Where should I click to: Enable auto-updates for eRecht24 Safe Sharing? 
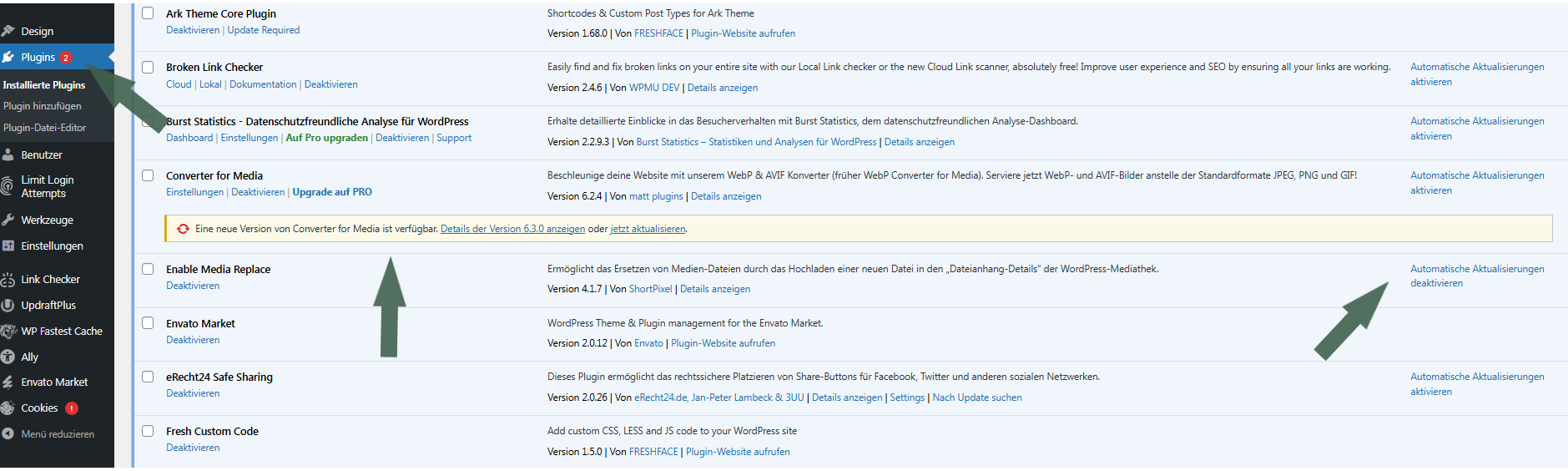pos(1477,384)
